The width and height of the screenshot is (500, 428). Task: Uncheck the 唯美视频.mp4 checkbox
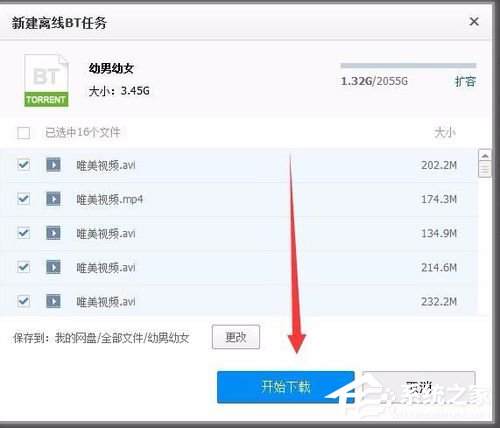[x=23, y=199]
